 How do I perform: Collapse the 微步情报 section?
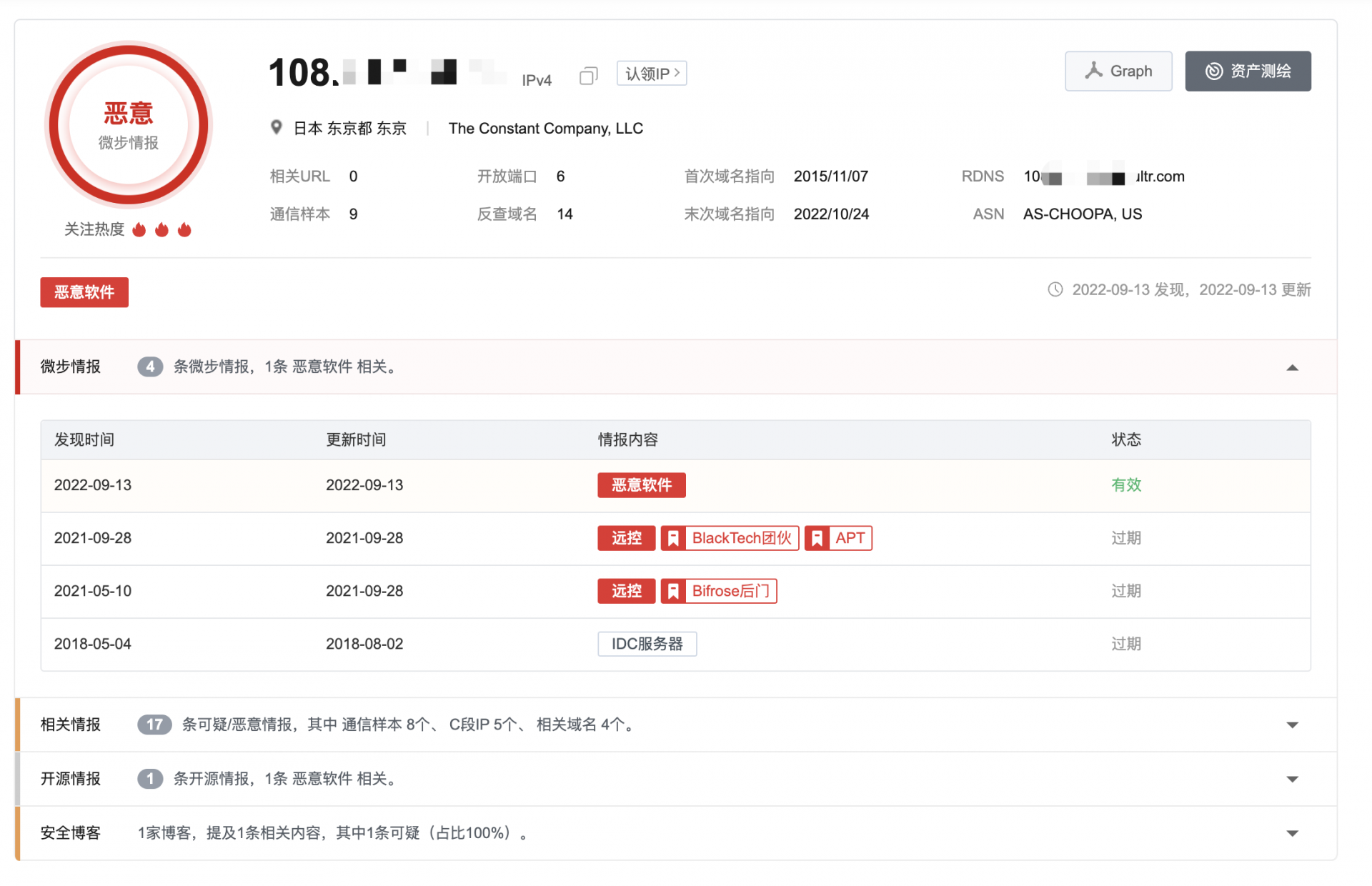coord(1292,367)
